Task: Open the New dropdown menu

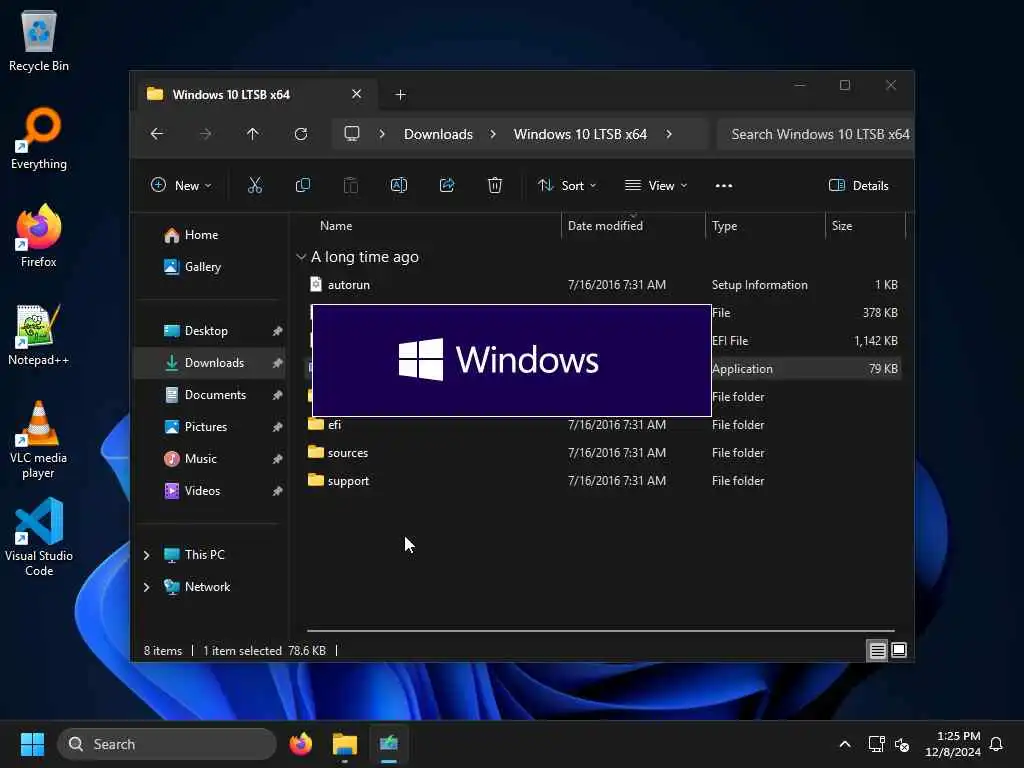Action: pos(181,185)
